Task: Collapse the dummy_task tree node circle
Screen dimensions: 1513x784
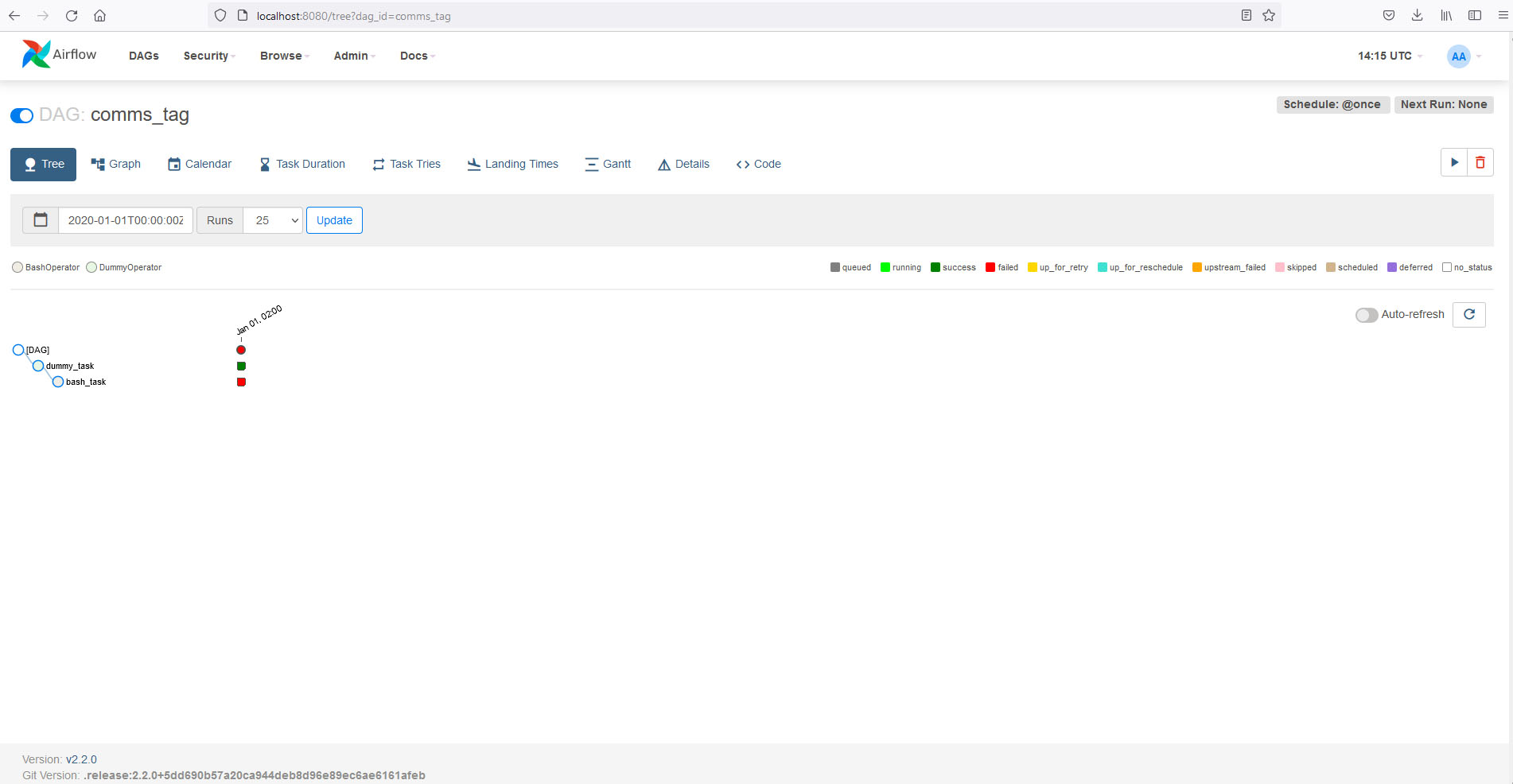Action: pyautogui.click(x=38, y=366)
